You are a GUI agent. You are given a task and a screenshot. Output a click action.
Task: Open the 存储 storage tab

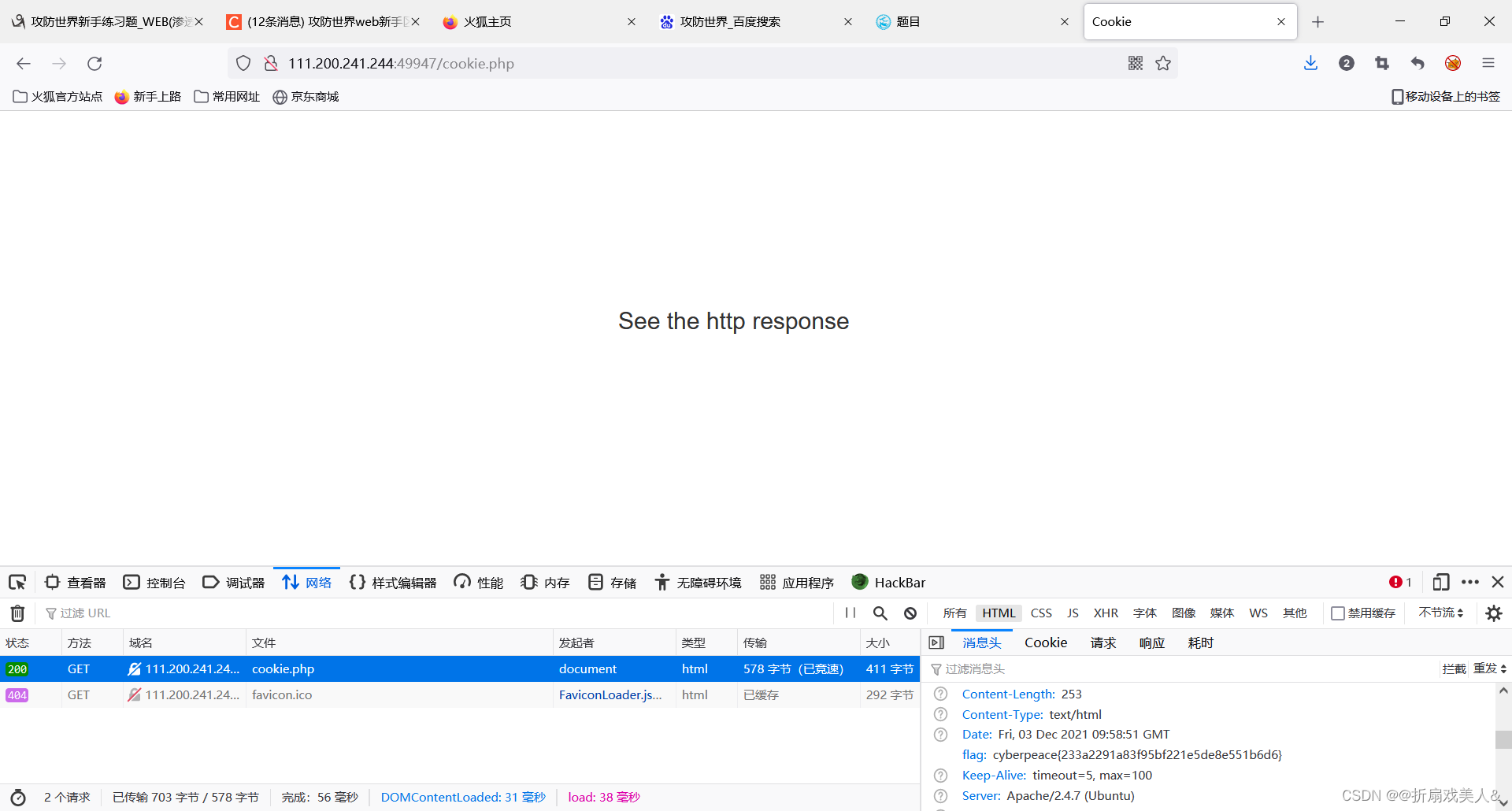613,583
